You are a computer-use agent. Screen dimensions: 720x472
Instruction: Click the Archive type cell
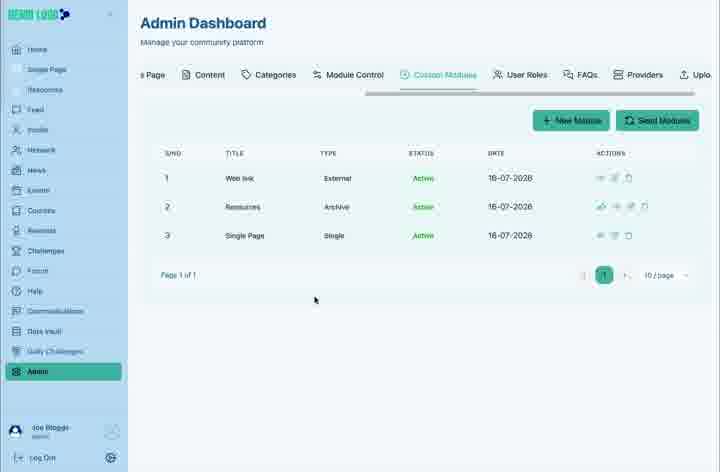click(x=337, y=207)
